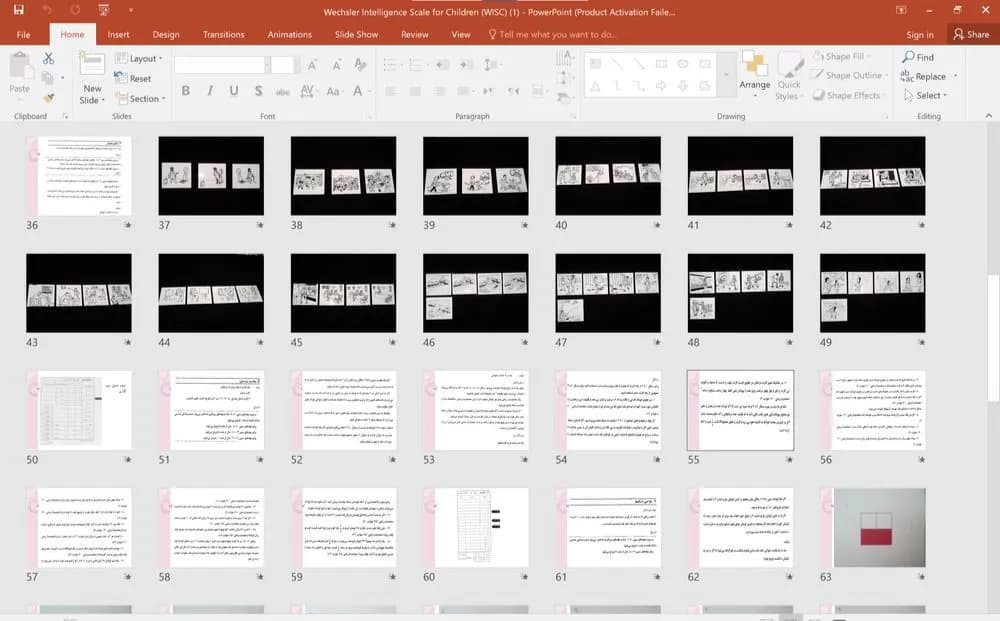Start slideshow from beginning using Quick Access icon
This screenshot has height=621, width=1000.
(x=104, y=10)
